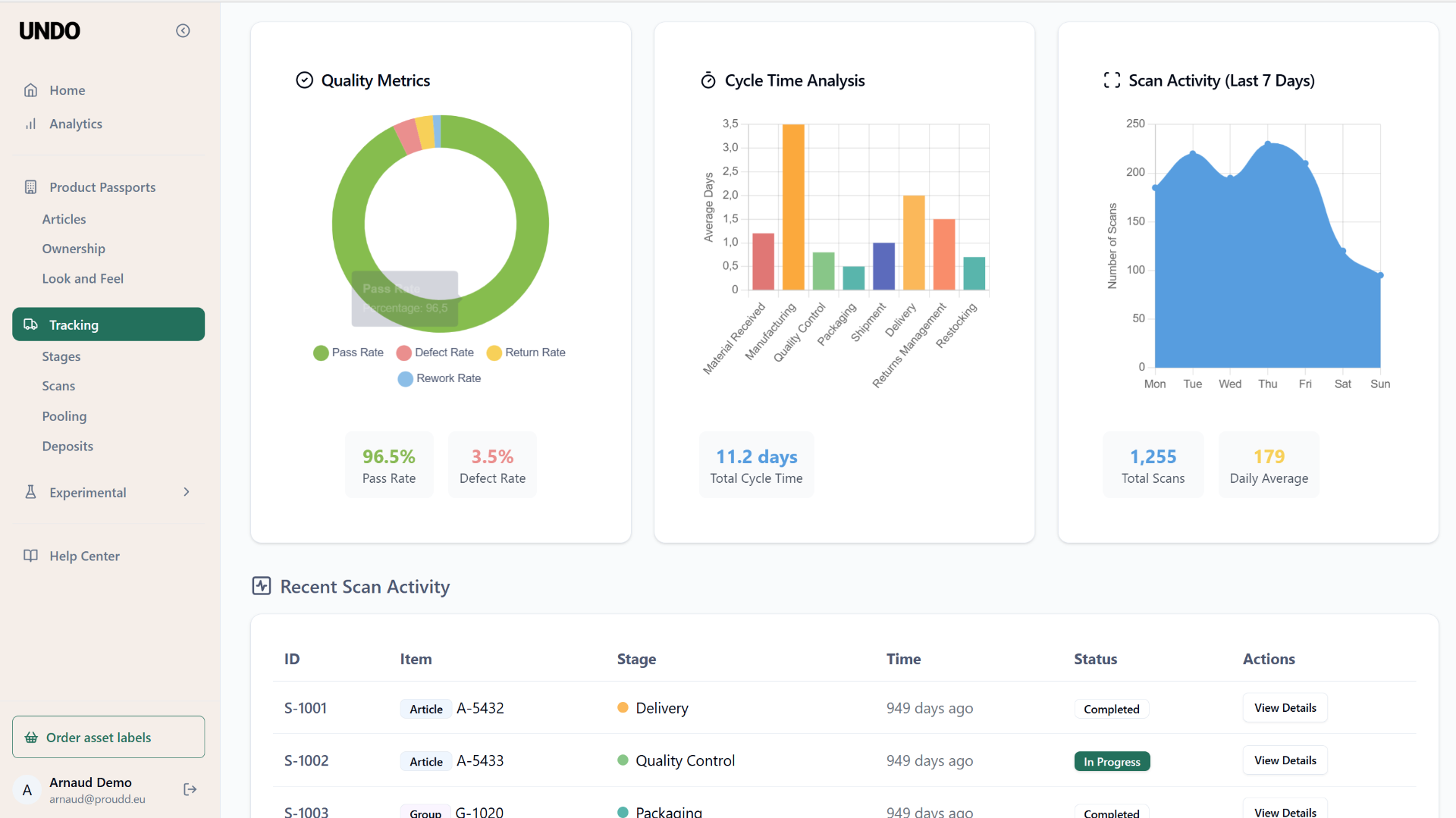Click the Quality Control stage cell
1456x818 pixels.
pyautogui.click(x=676, y=760)
